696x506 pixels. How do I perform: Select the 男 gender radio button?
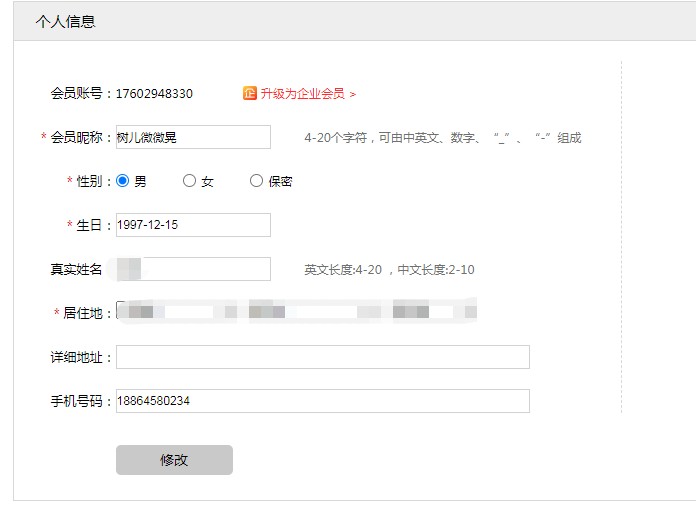pos(123,181)
